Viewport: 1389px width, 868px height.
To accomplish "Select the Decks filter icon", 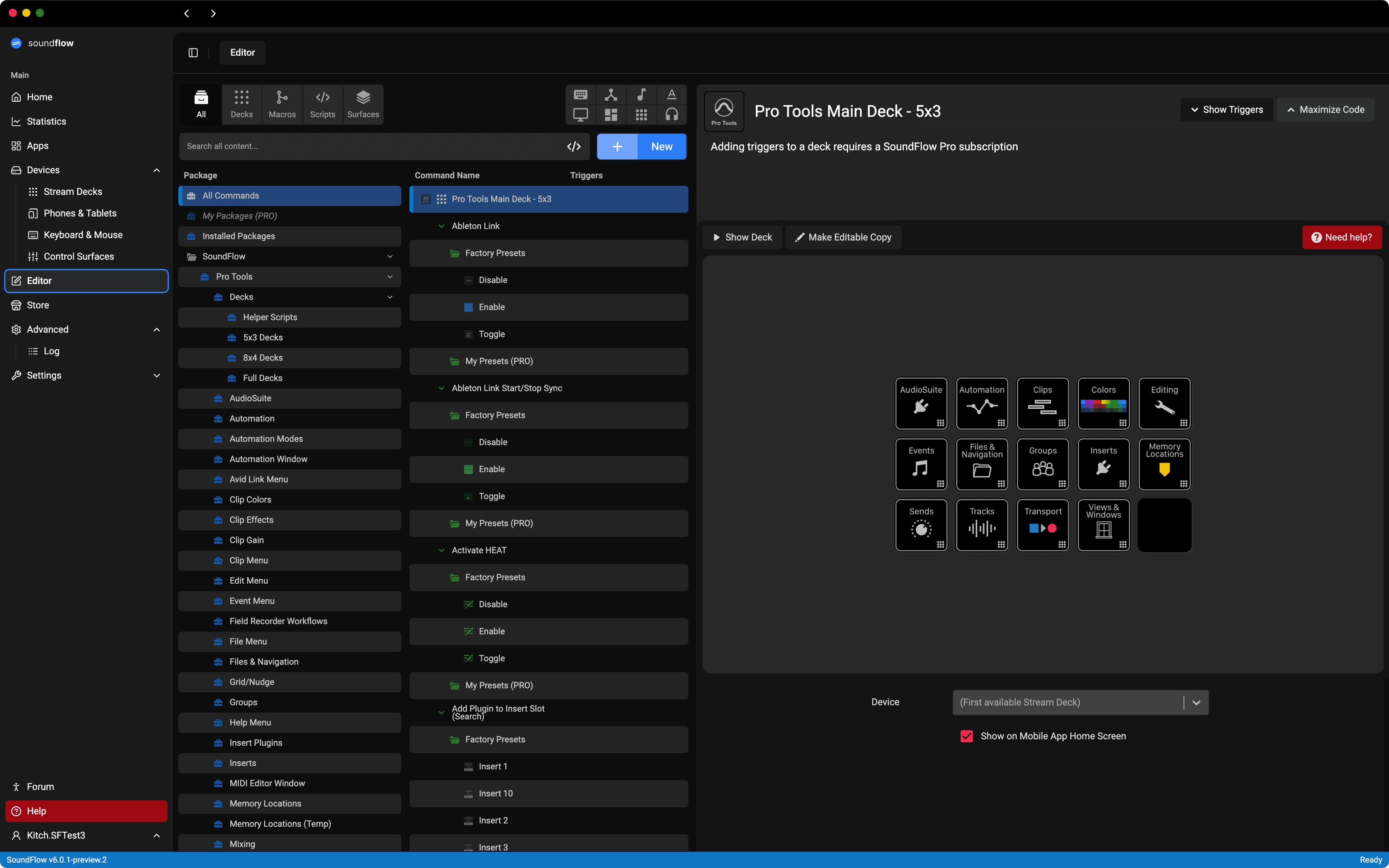I will (x=241, y=103).
